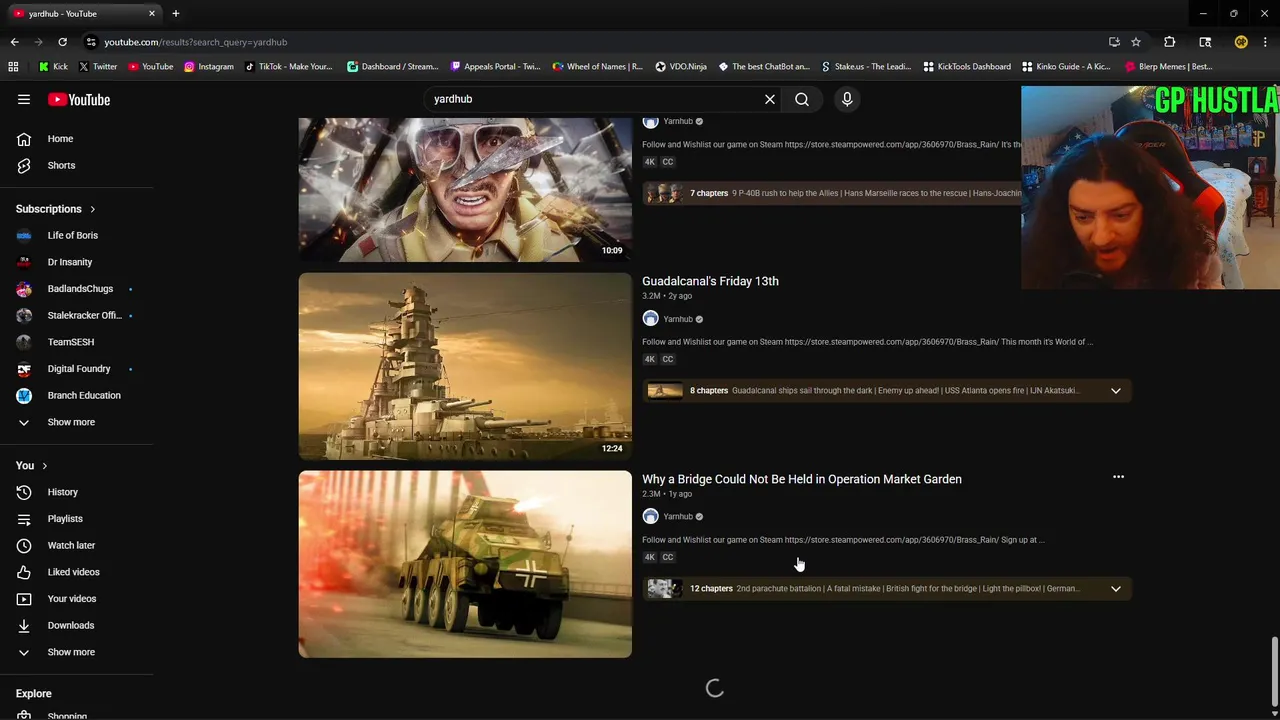Expand chapters of Guadalcanal's Friday 13th
The height and width of the screenshot is (720, 1280).
(x=1116, y=391)
